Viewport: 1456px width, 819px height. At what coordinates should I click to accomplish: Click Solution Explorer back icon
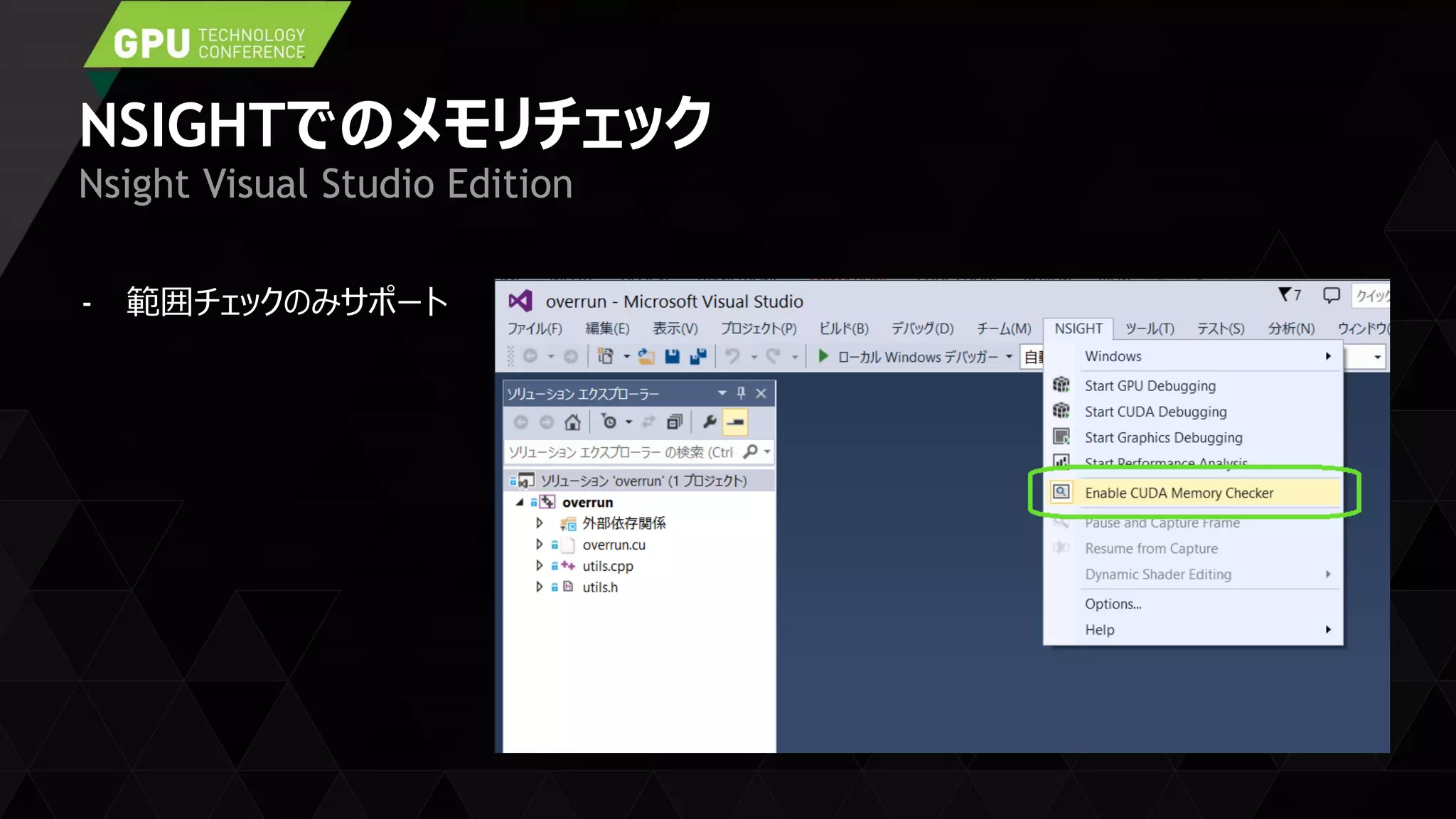pyautogui.click(x=521, y=422)
